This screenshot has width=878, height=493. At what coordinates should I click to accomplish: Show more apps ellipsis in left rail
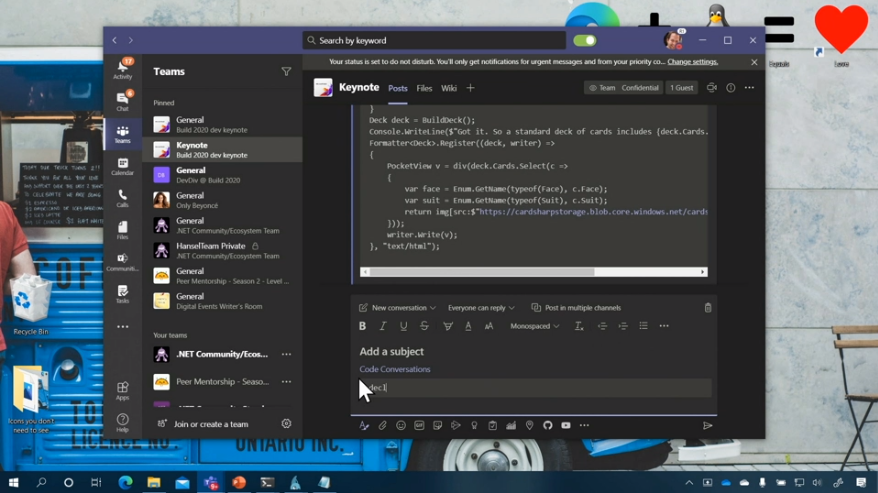pyautogui.click(x=123, y=327)
